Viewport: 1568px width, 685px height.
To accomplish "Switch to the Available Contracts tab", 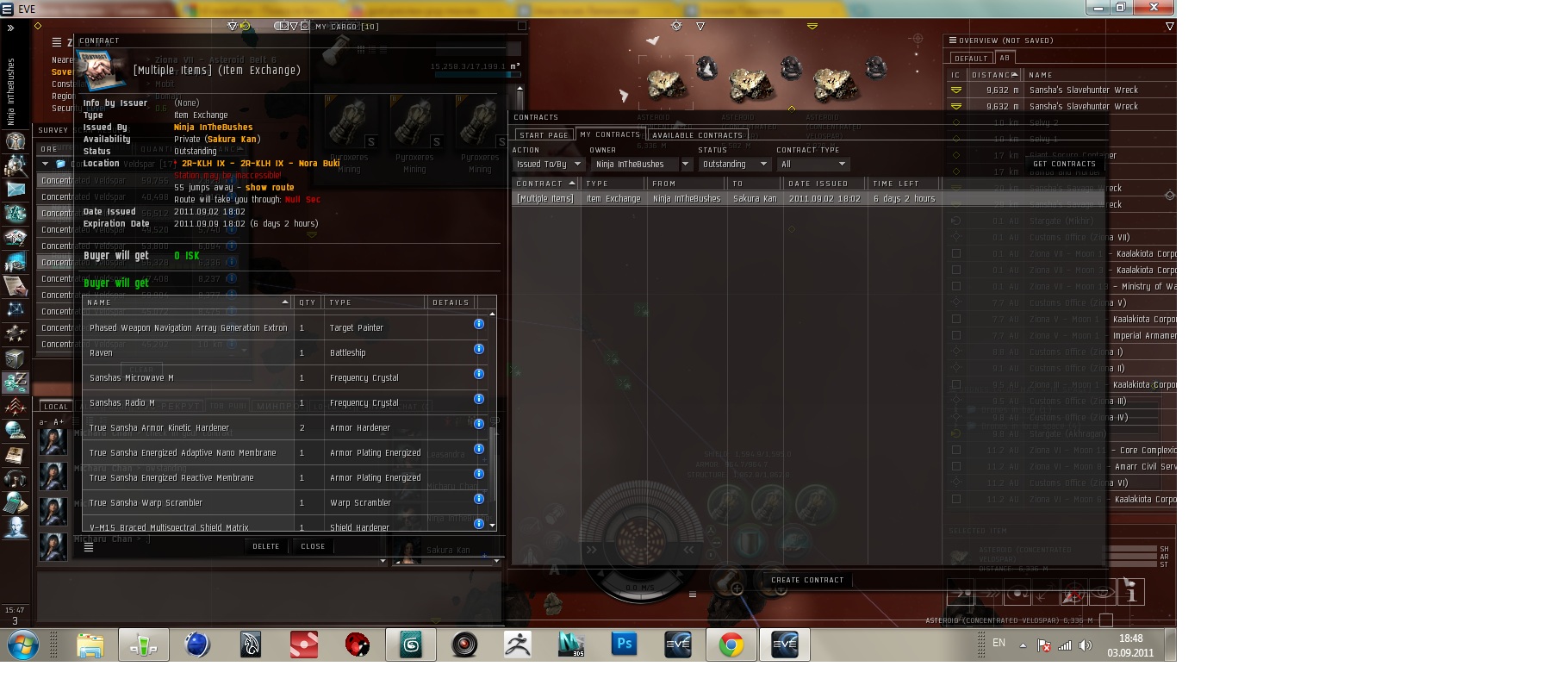I will pos(698,135).
